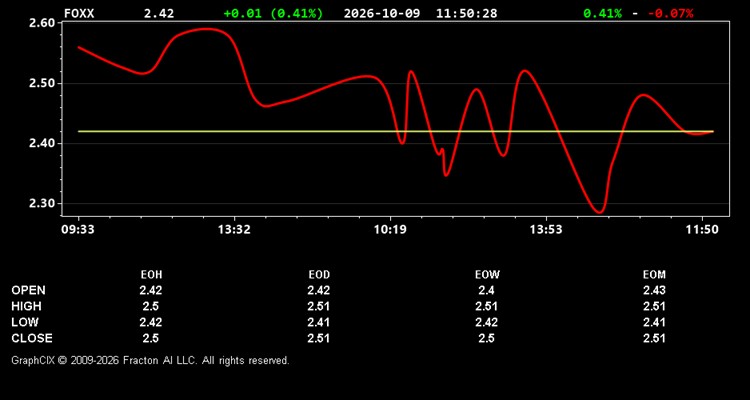The width and height of the screenshot is (750, 400).
Task: Click the CLOSE row label
Action: 32,338
